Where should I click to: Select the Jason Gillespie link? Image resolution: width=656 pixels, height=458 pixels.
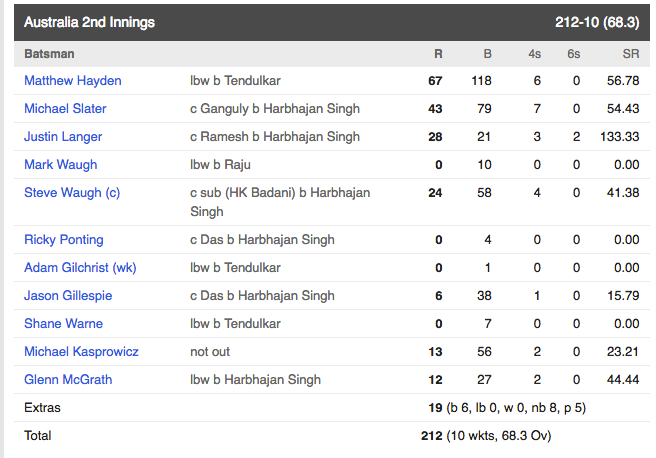(x=68, y=296)
